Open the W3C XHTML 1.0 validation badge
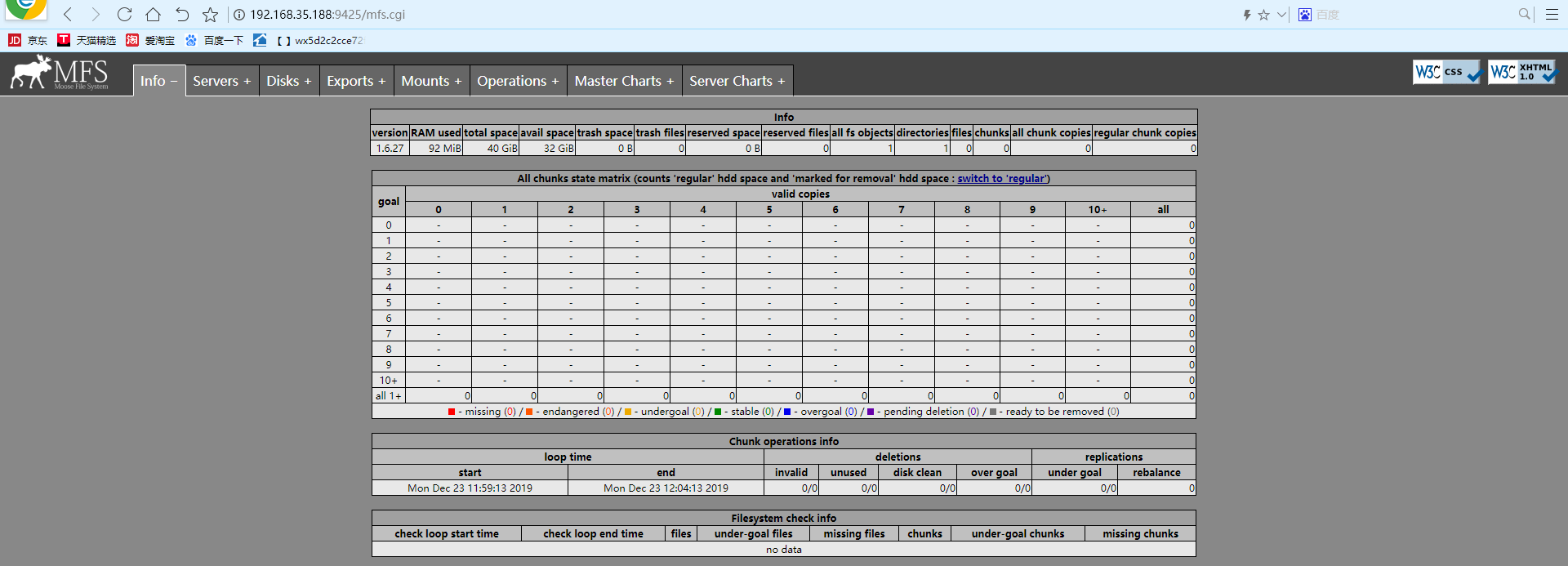This screenshot has width=1568, height=566. click(x=1522, y=72)
